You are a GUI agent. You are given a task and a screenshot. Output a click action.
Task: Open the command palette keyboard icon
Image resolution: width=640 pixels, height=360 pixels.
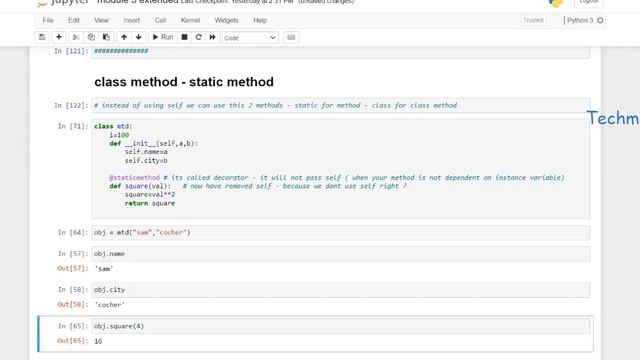[x=291, y=37]
